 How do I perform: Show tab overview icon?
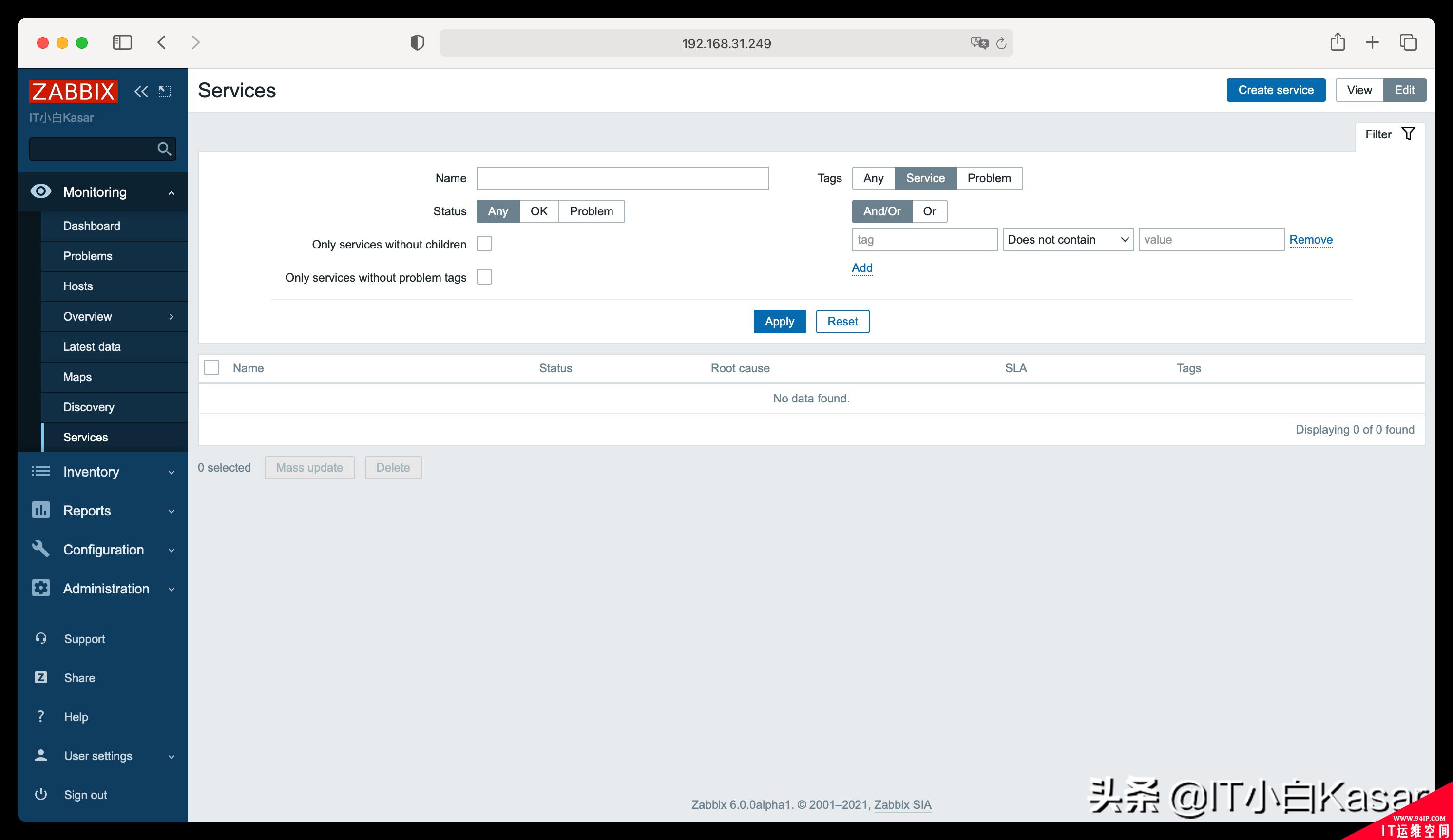pyautogui.click(x=1408, y=42)
